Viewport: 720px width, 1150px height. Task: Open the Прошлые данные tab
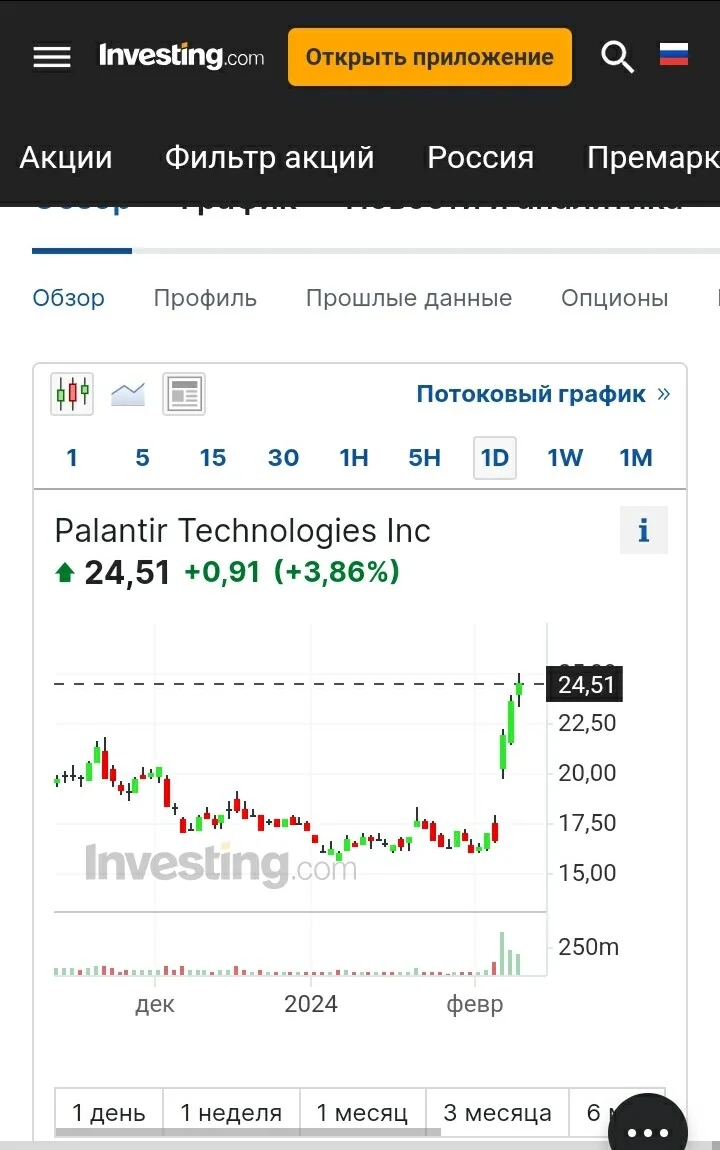(x=408, y=298)
